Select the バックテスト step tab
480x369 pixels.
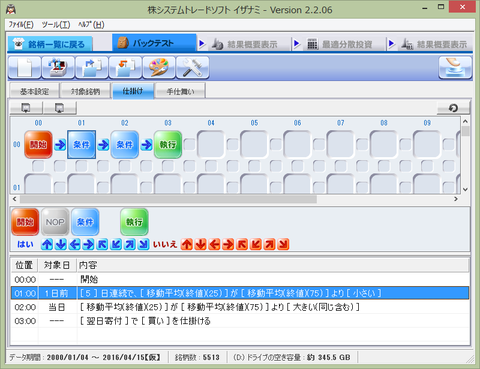pos(154,43)
